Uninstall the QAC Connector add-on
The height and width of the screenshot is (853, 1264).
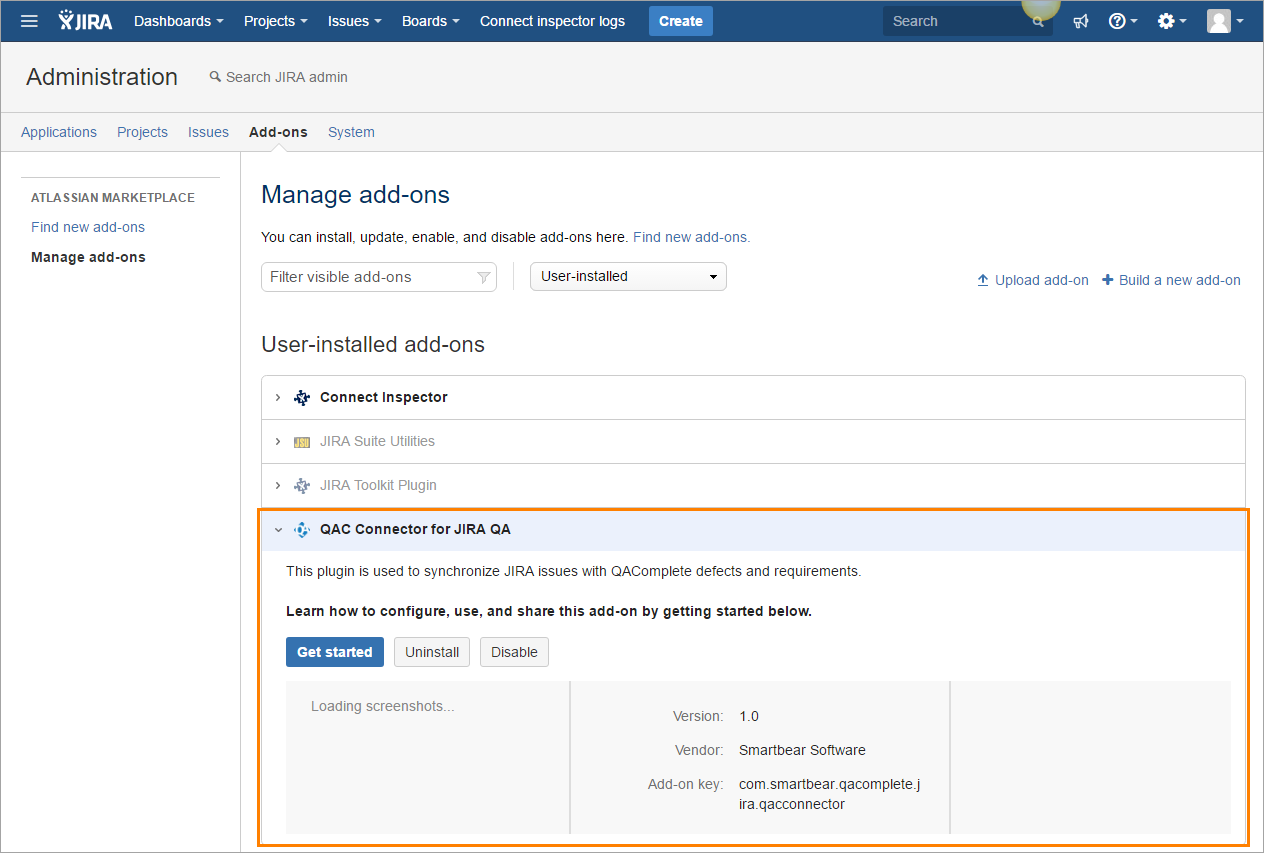pos(431,651)
